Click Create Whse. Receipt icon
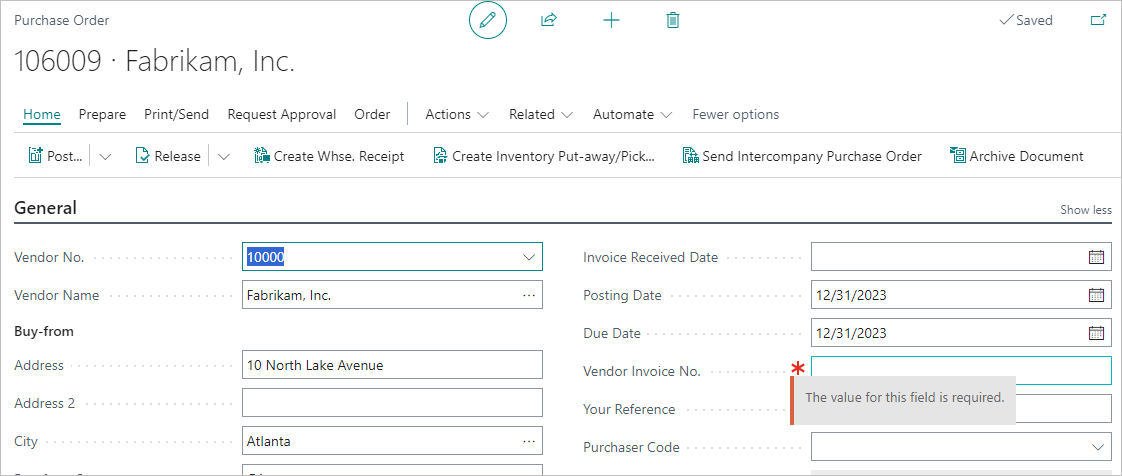Screen dimensions: 1122x476 click(x=262, y=155)
